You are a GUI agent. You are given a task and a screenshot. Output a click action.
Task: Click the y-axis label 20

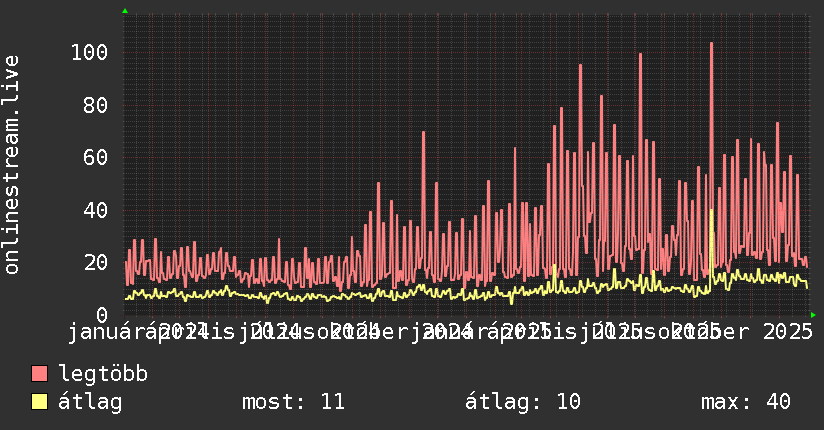[95, 262]
